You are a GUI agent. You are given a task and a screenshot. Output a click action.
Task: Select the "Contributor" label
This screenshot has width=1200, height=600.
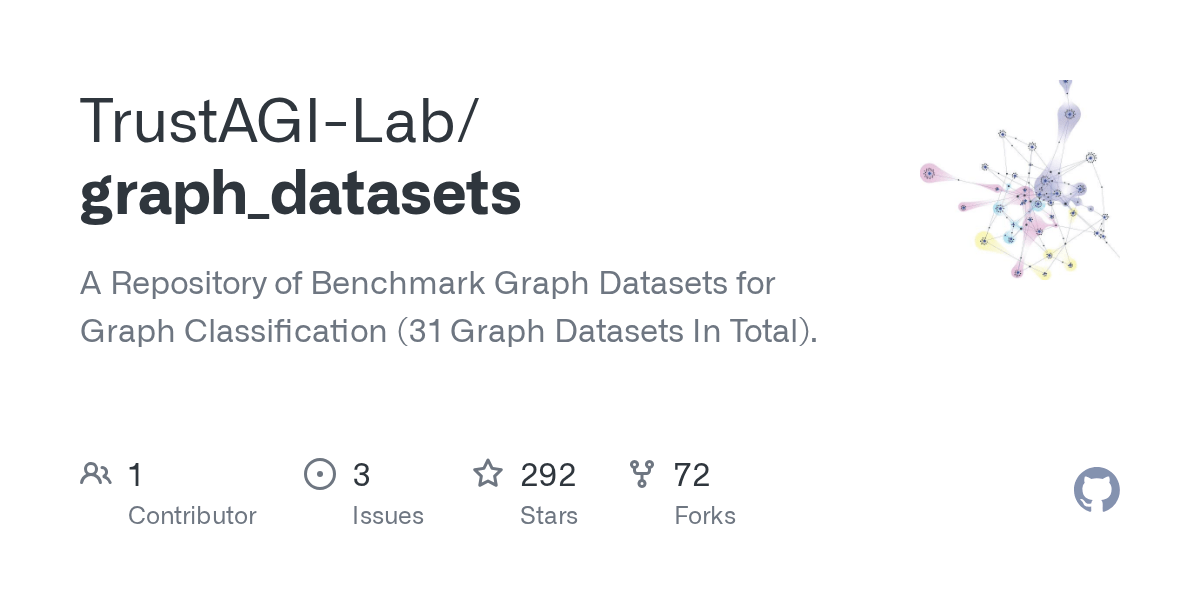tap(192, 516)
